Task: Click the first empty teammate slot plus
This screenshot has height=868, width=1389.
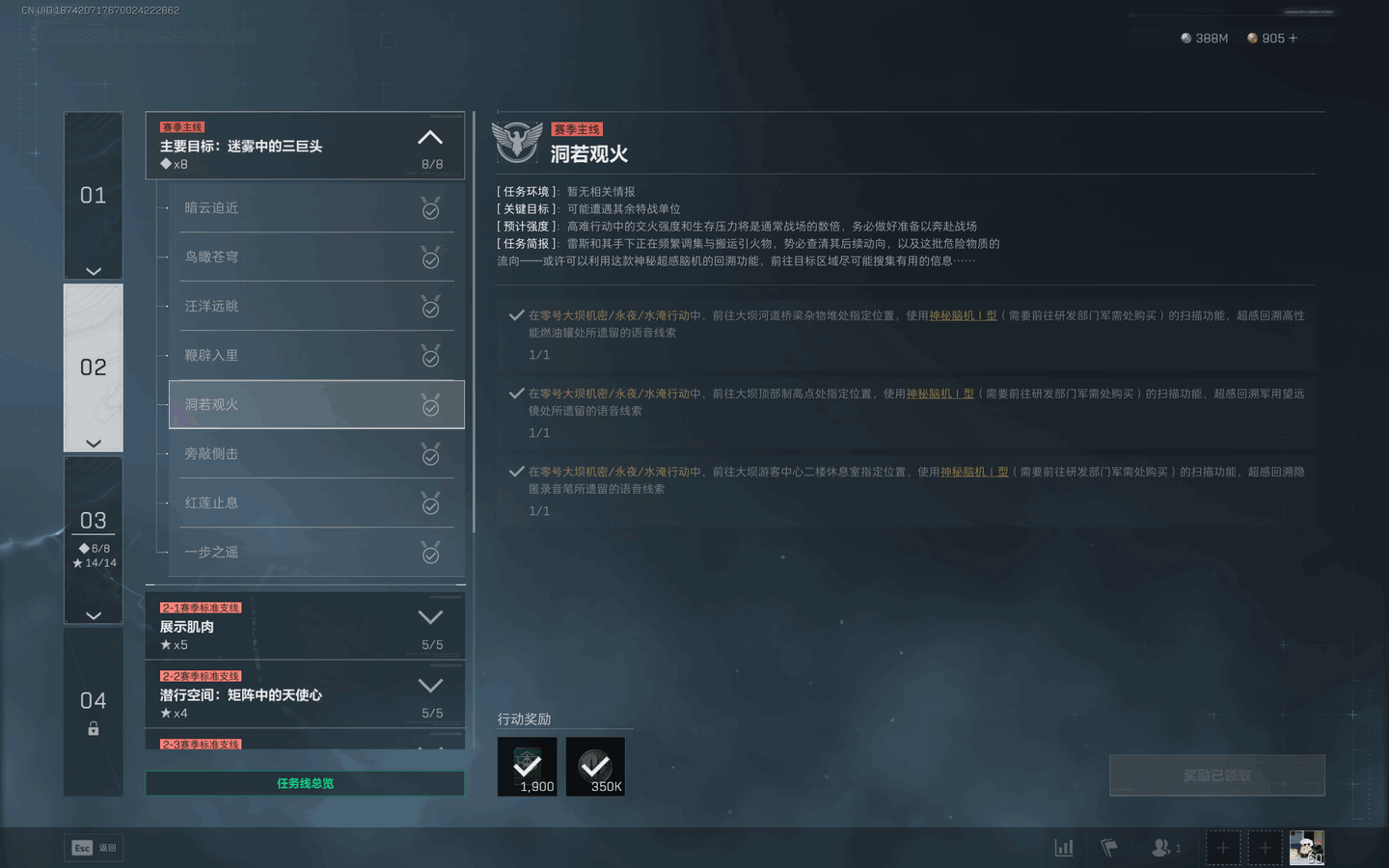Action: [x=1222, y=848]
